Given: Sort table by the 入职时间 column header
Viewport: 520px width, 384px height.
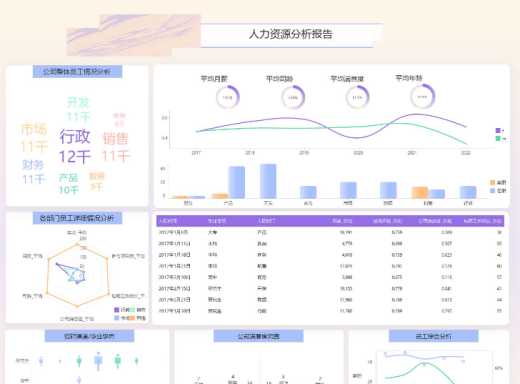Looking at the screenshot, I should 168,221.
